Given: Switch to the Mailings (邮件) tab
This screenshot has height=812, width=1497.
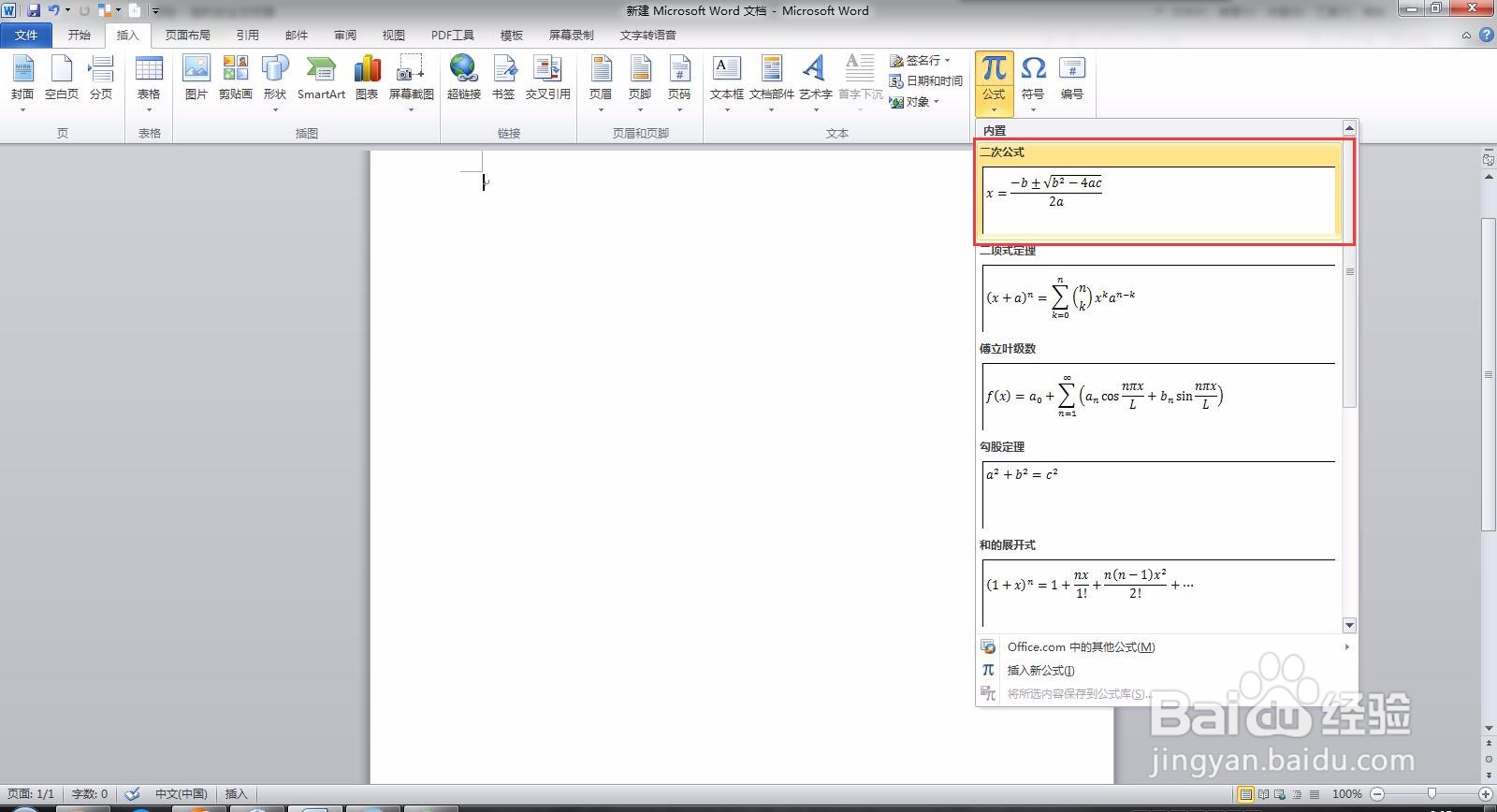Looking at the screenshot, I should point(297,35).
